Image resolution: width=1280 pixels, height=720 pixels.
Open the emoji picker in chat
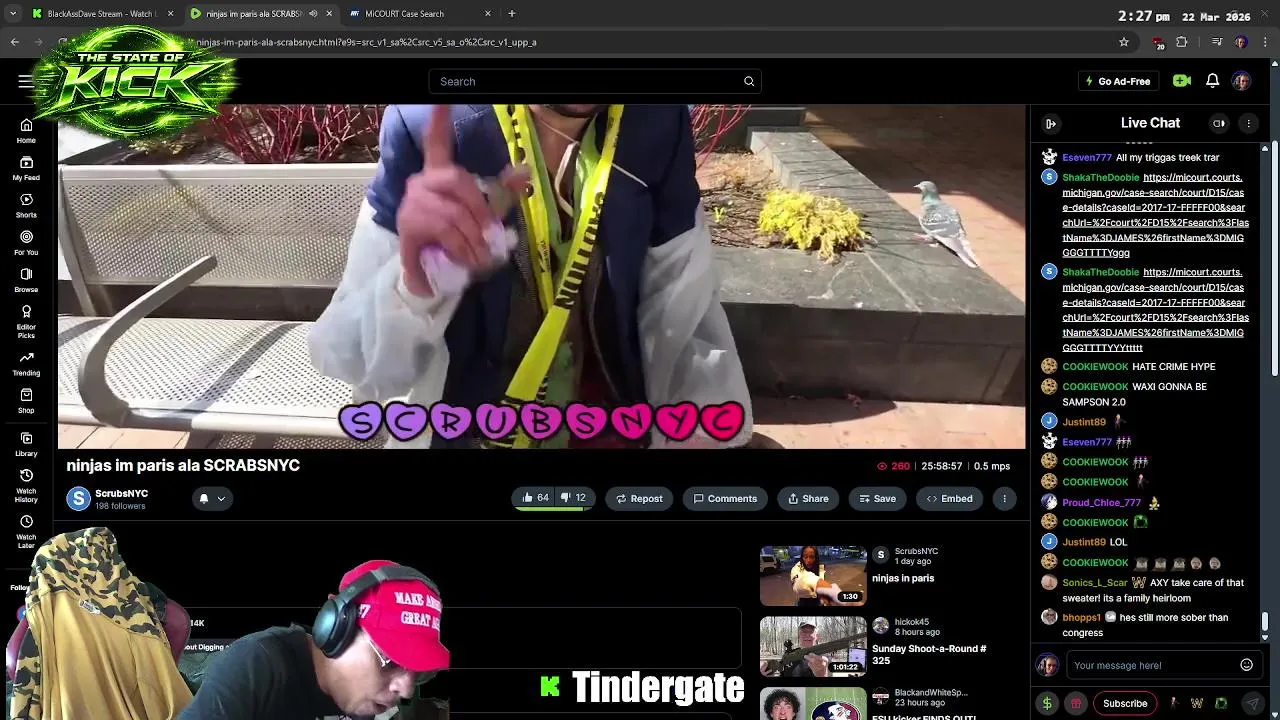[1246, 665]
